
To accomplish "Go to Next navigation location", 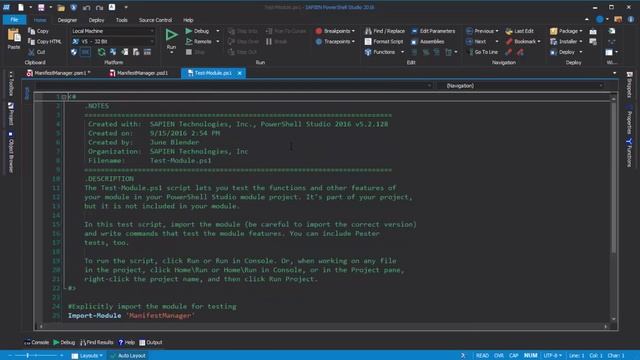I will pyautogui.click(x=482, y=42).
